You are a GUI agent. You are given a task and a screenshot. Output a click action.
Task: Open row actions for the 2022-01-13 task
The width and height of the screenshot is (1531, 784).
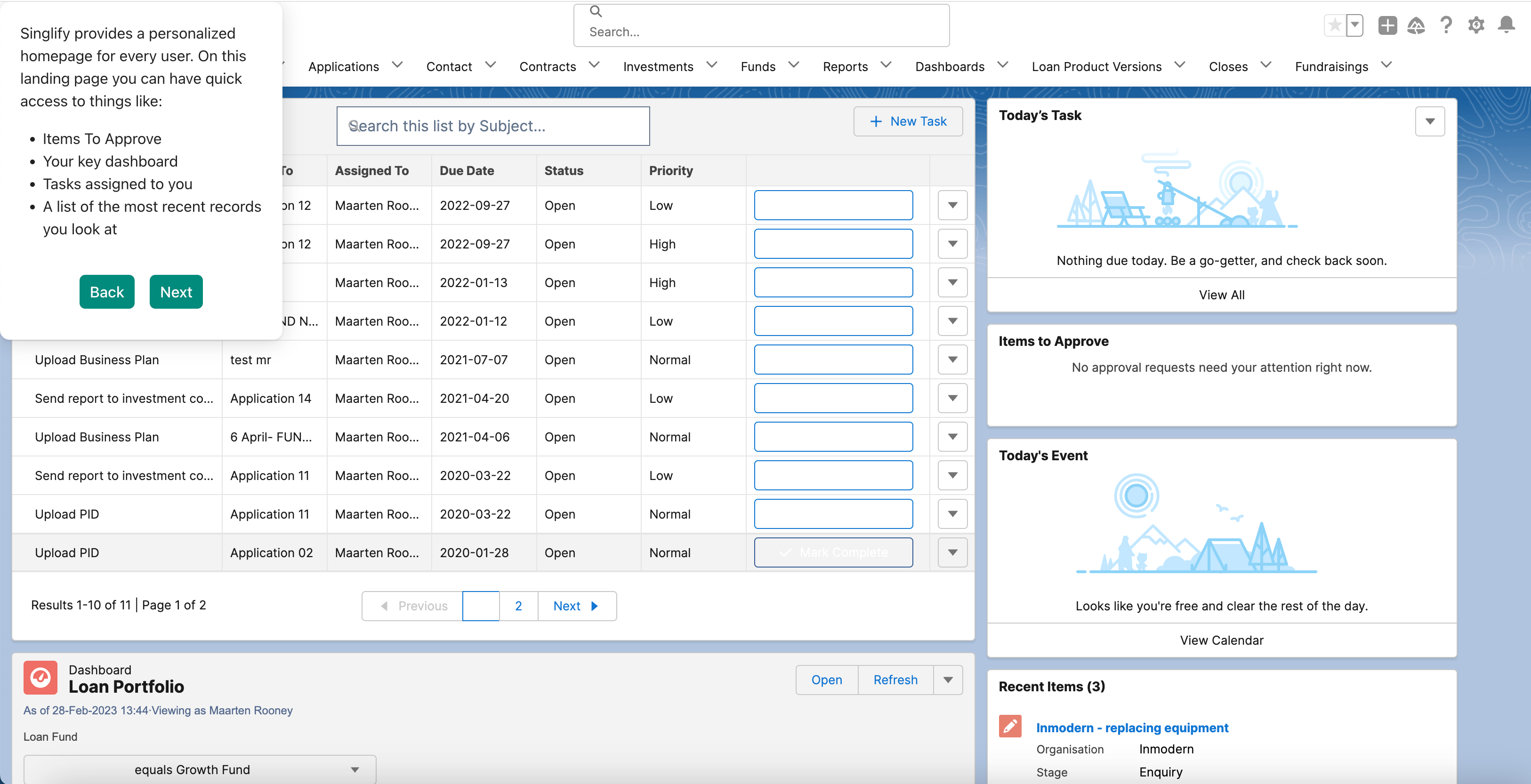[953, 282]
